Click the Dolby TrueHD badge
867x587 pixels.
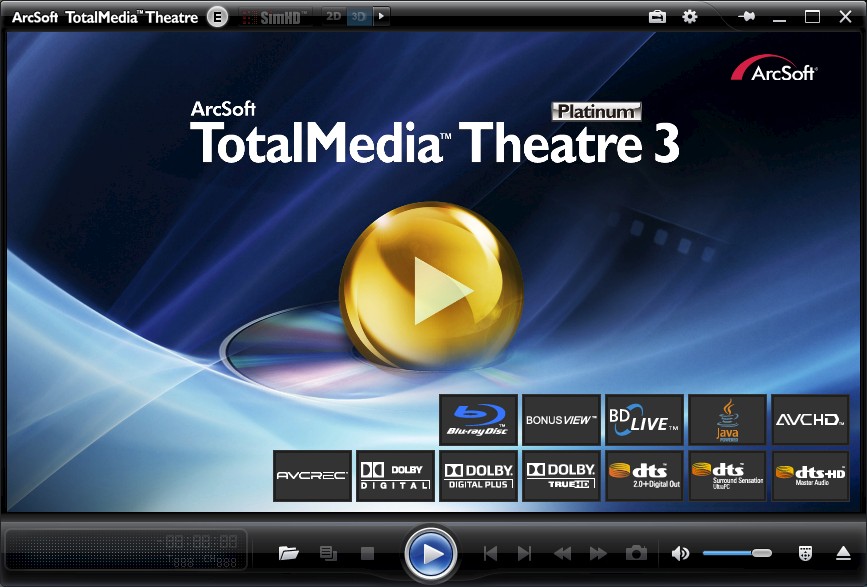(x=561, y=476)
